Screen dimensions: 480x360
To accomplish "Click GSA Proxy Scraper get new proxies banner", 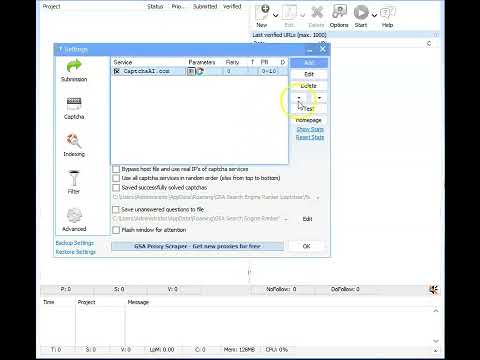I will [x=197, y=246].
